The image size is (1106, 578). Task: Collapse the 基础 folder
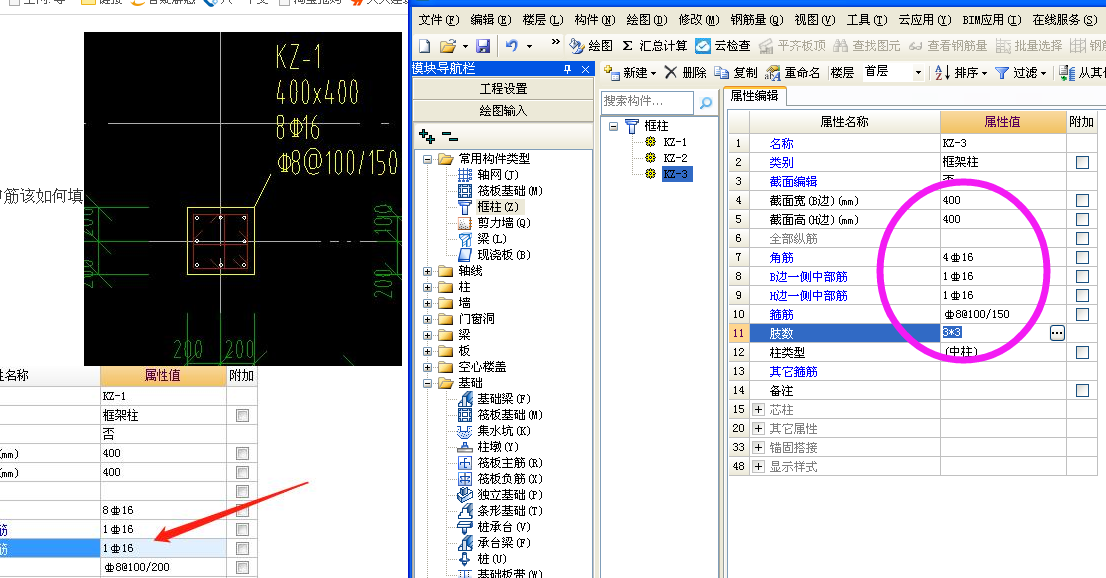tap(427, 383)
